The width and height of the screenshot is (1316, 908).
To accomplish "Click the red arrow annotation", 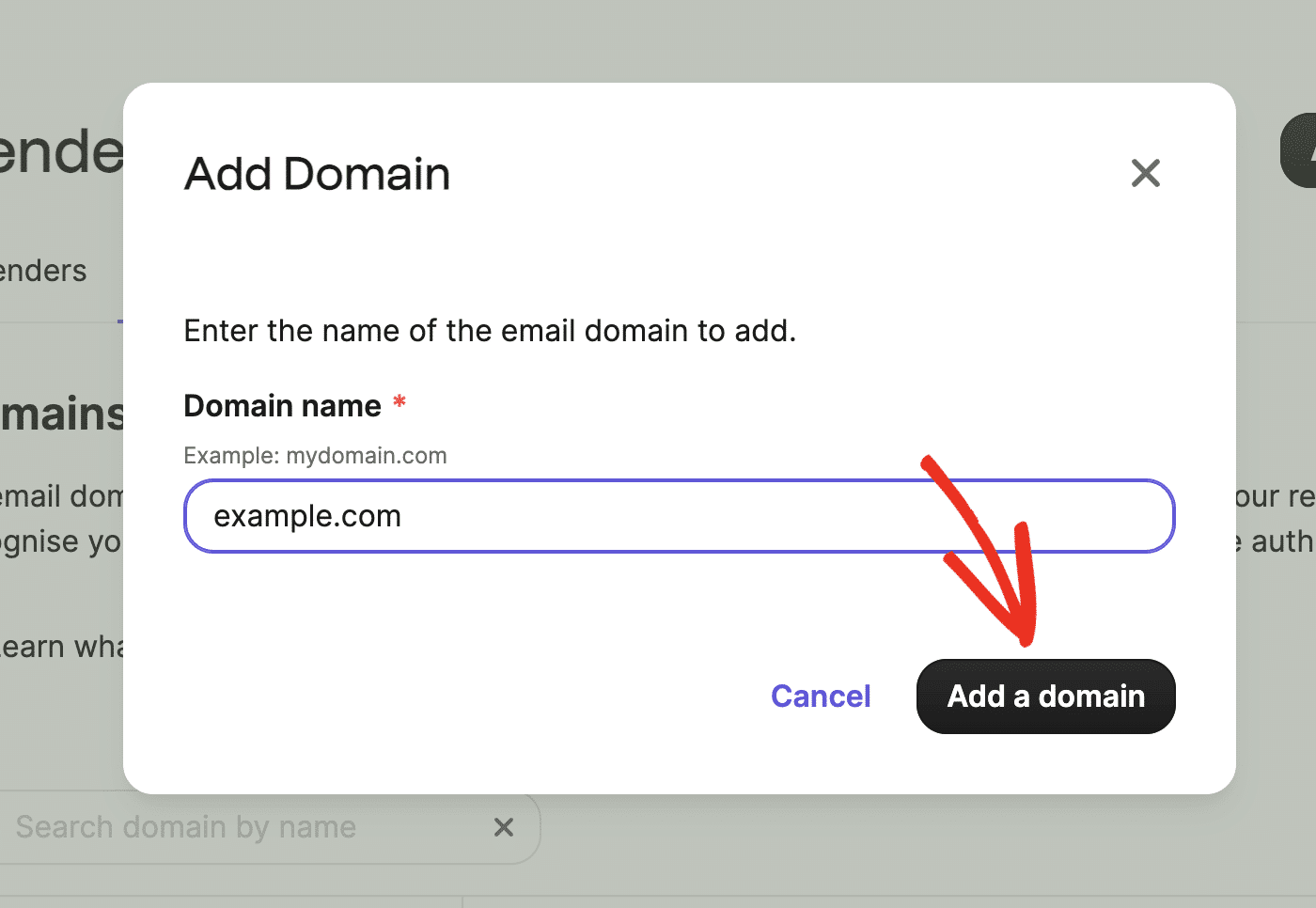I will [x=987, y=555].
